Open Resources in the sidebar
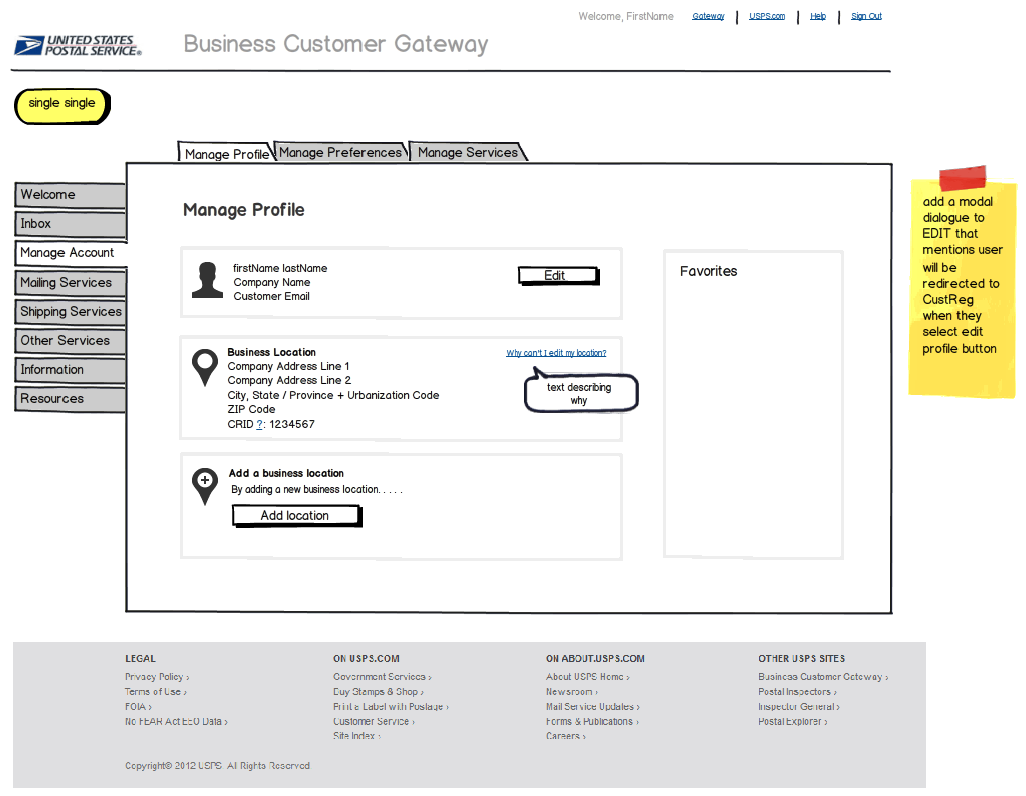 pyautogui.click(x=70, y=399)
